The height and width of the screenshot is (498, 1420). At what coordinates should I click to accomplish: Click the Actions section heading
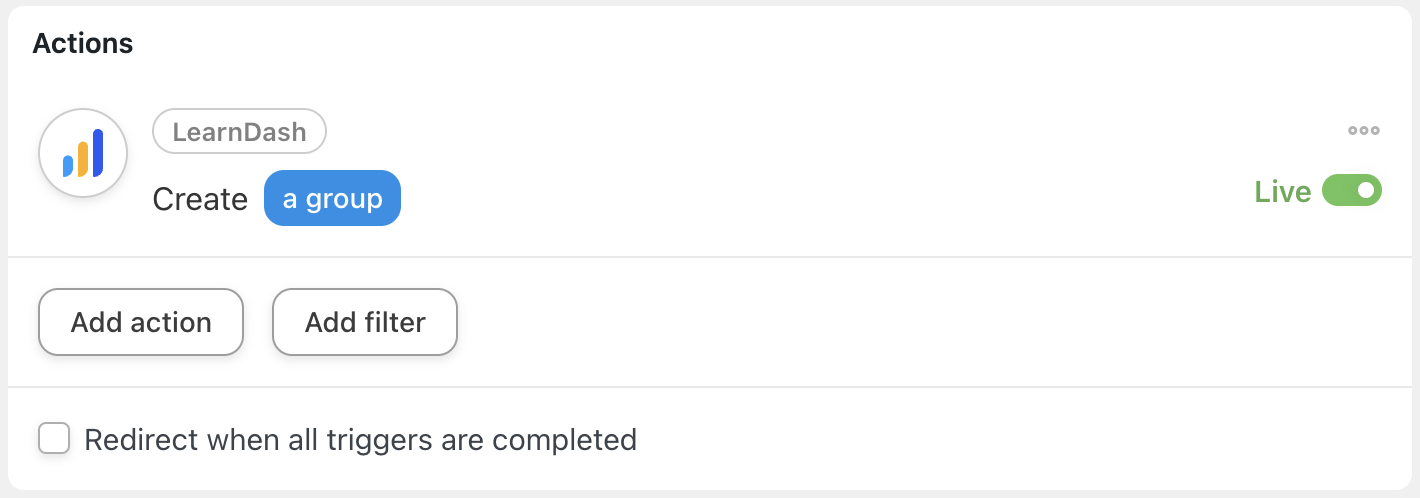[83, 43]
